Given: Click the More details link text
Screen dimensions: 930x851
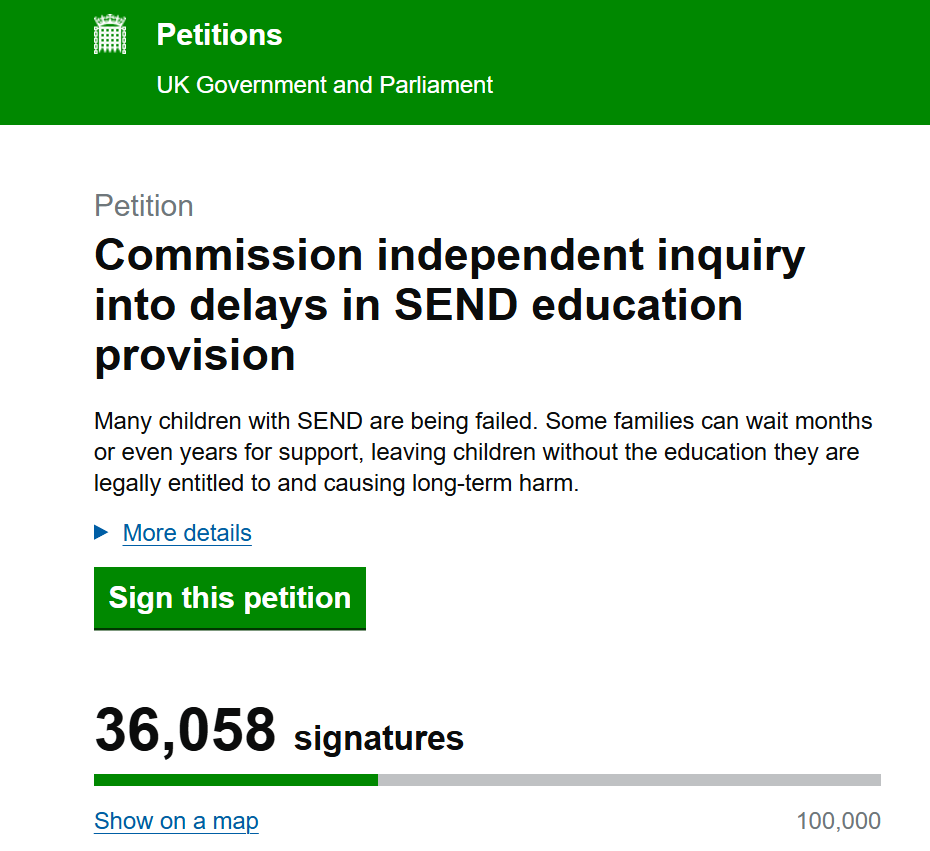Looking at the screenshot, I should click(x=186, y=533).
